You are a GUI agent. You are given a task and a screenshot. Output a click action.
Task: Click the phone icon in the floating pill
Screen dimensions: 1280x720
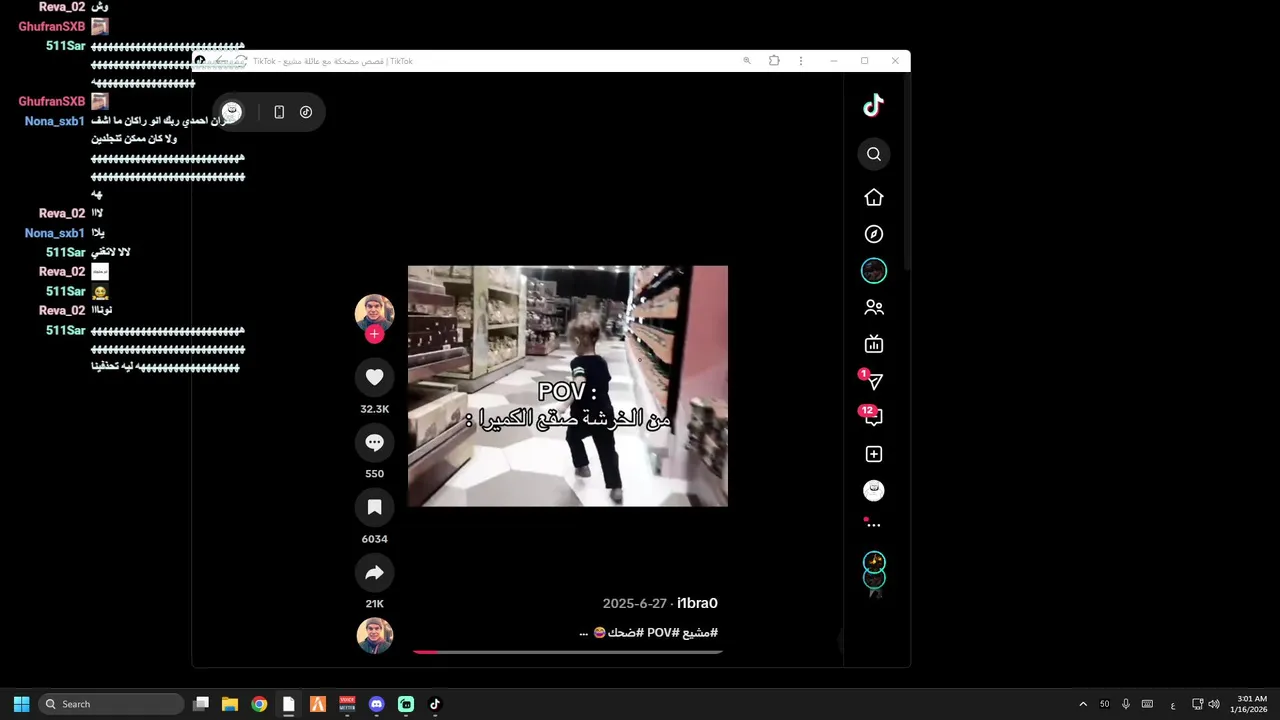click(x=279, y=112)
